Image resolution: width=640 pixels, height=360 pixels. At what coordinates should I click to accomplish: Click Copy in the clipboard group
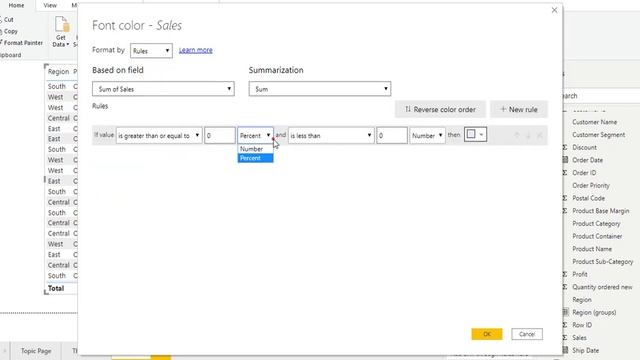tap(10, 31)
